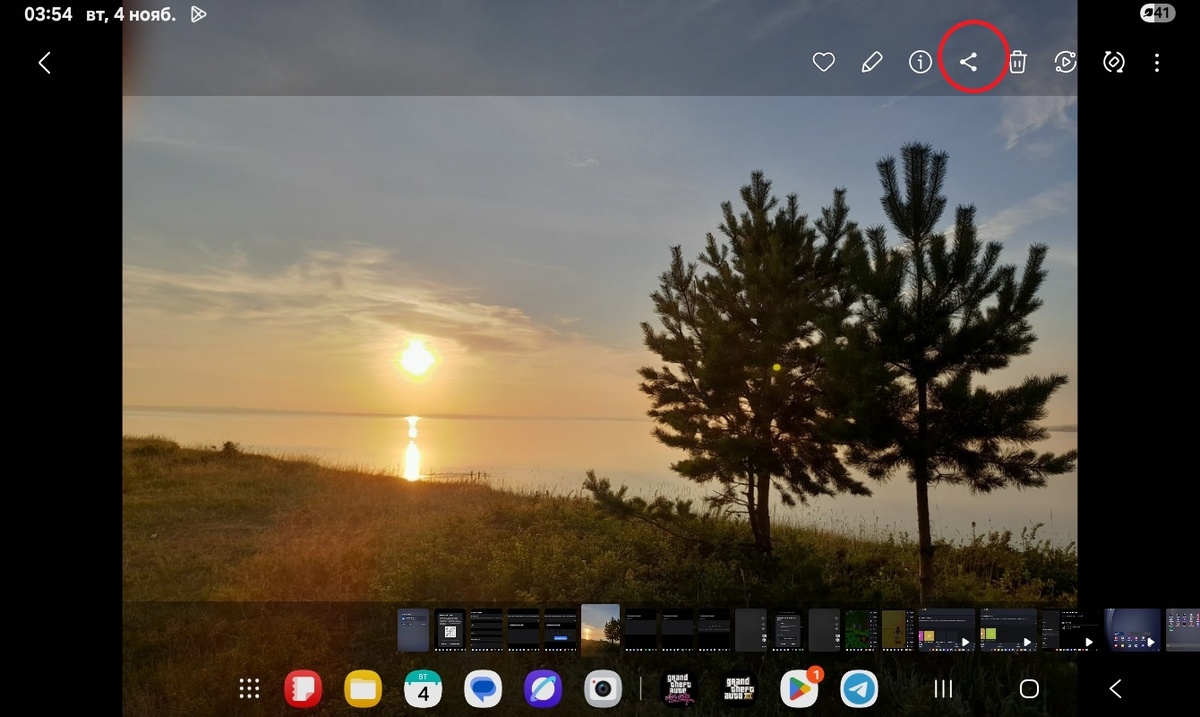Launch the GTA III game icon

pos(740,688)
